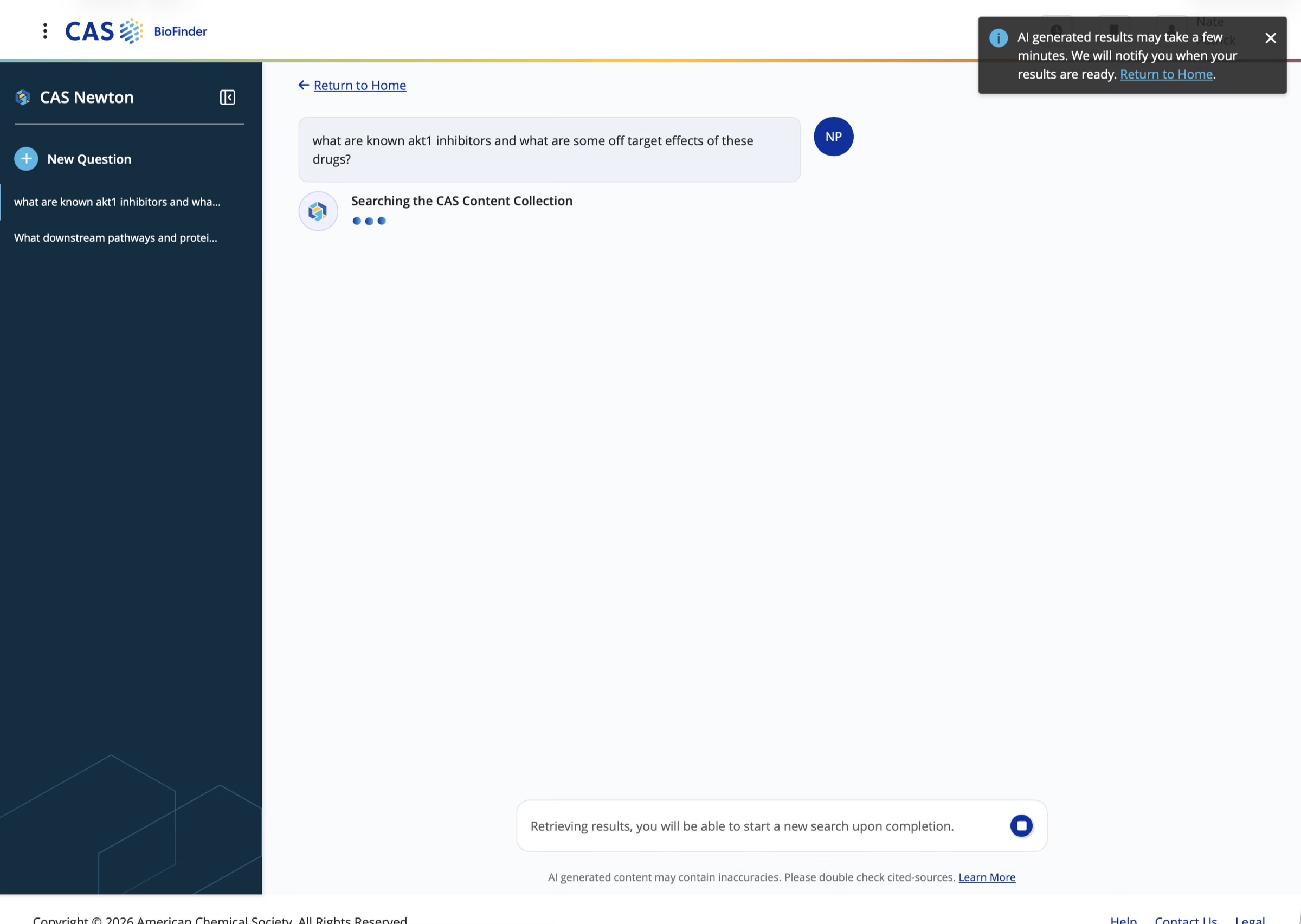The width and height of the screenshot is (1301, 924).
Task: Click 'Searching the CAS Content Collection' status text
Action: click(x=461, y=201)
